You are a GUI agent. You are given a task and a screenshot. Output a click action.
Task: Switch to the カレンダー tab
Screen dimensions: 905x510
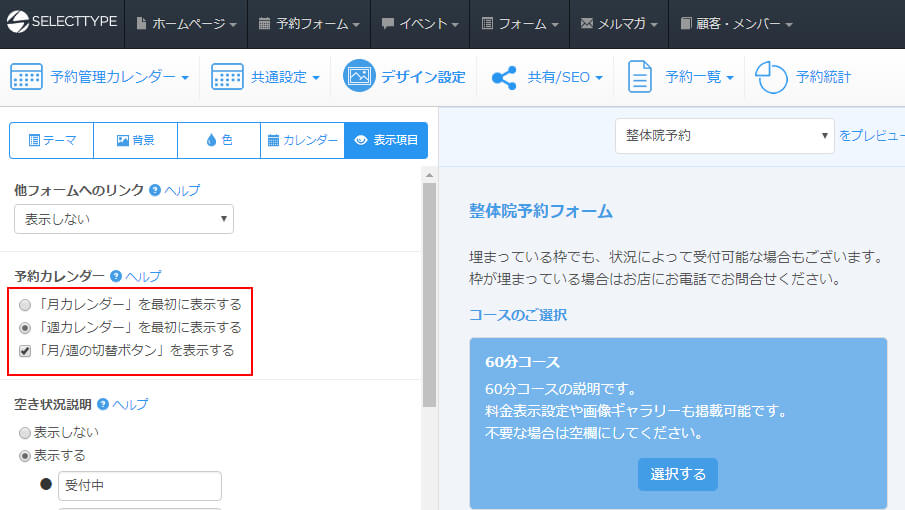click(302, 141)
